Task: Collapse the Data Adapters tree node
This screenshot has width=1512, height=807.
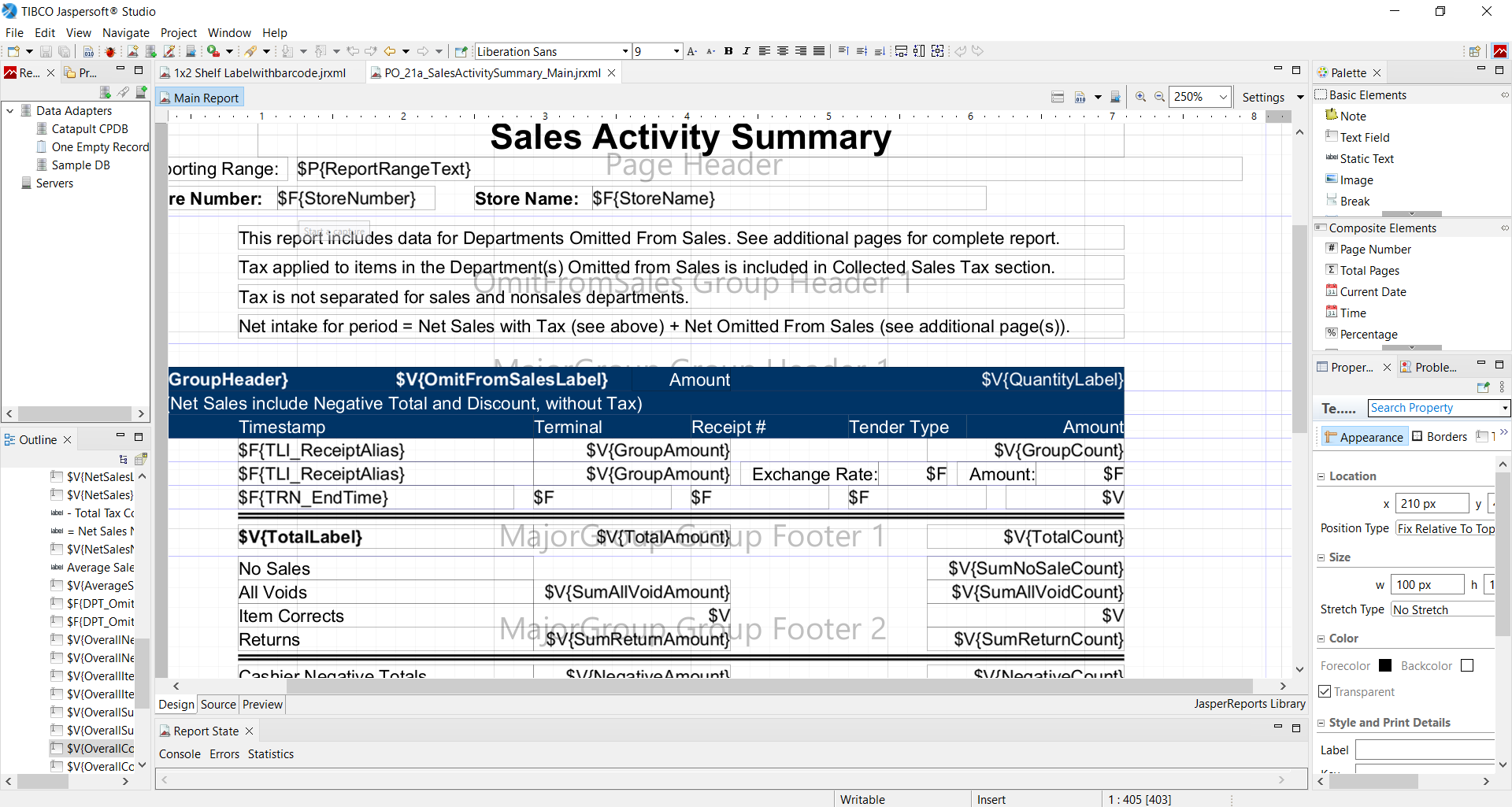Action: pos(10,111)
